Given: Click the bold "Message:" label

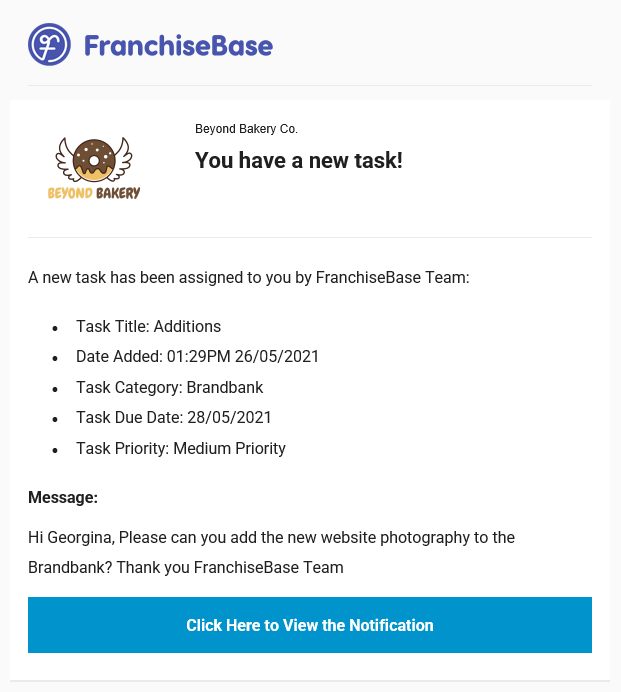Looking at the screenshot, I should [63, 497].
